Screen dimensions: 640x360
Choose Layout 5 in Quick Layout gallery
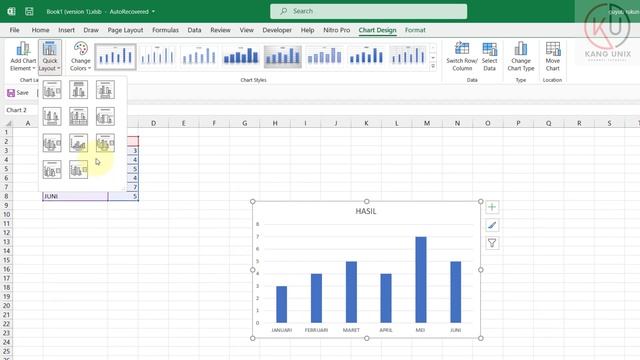[x=78, y=117]
